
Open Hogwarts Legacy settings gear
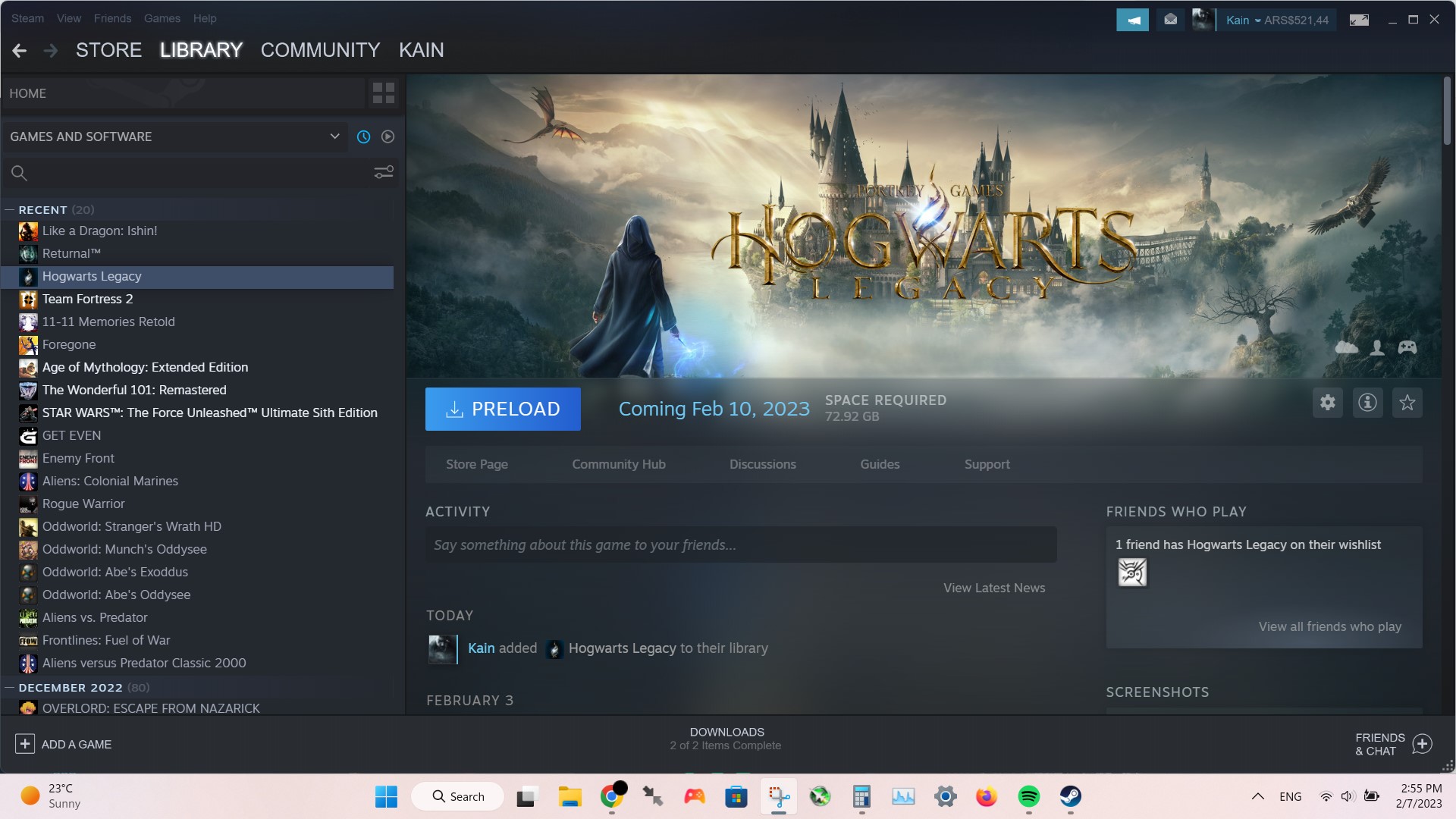click(x=1328, y=403)
